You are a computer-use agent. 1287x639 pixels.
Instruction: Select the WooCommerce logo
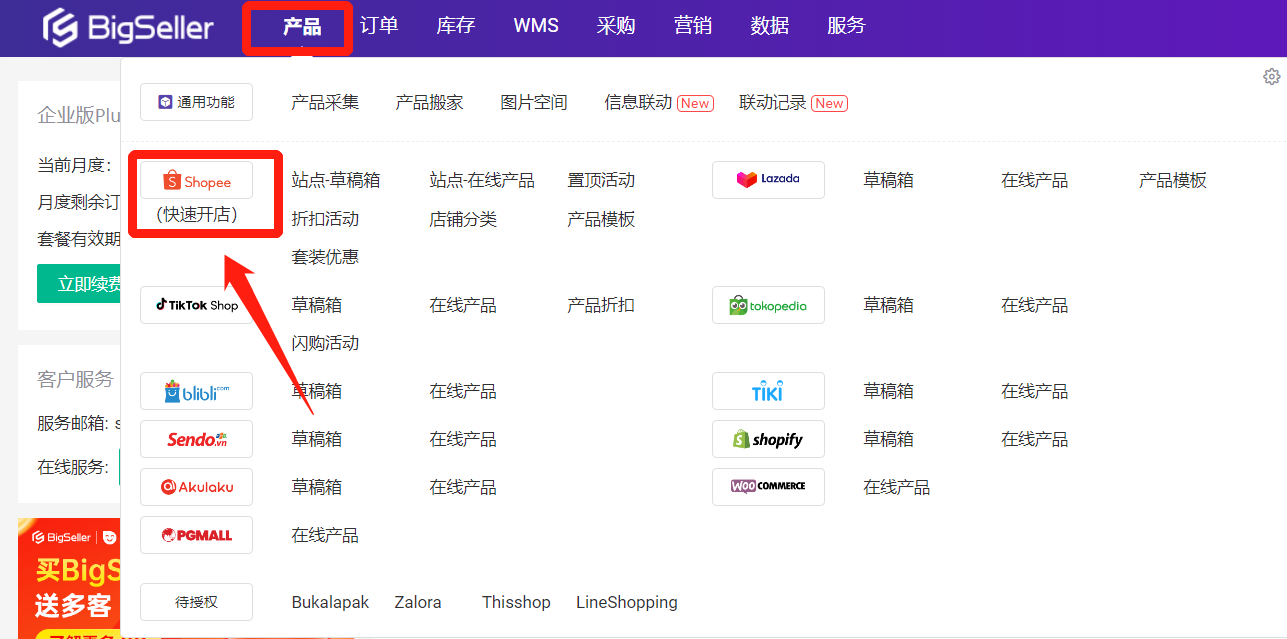[x=768, y=487]
